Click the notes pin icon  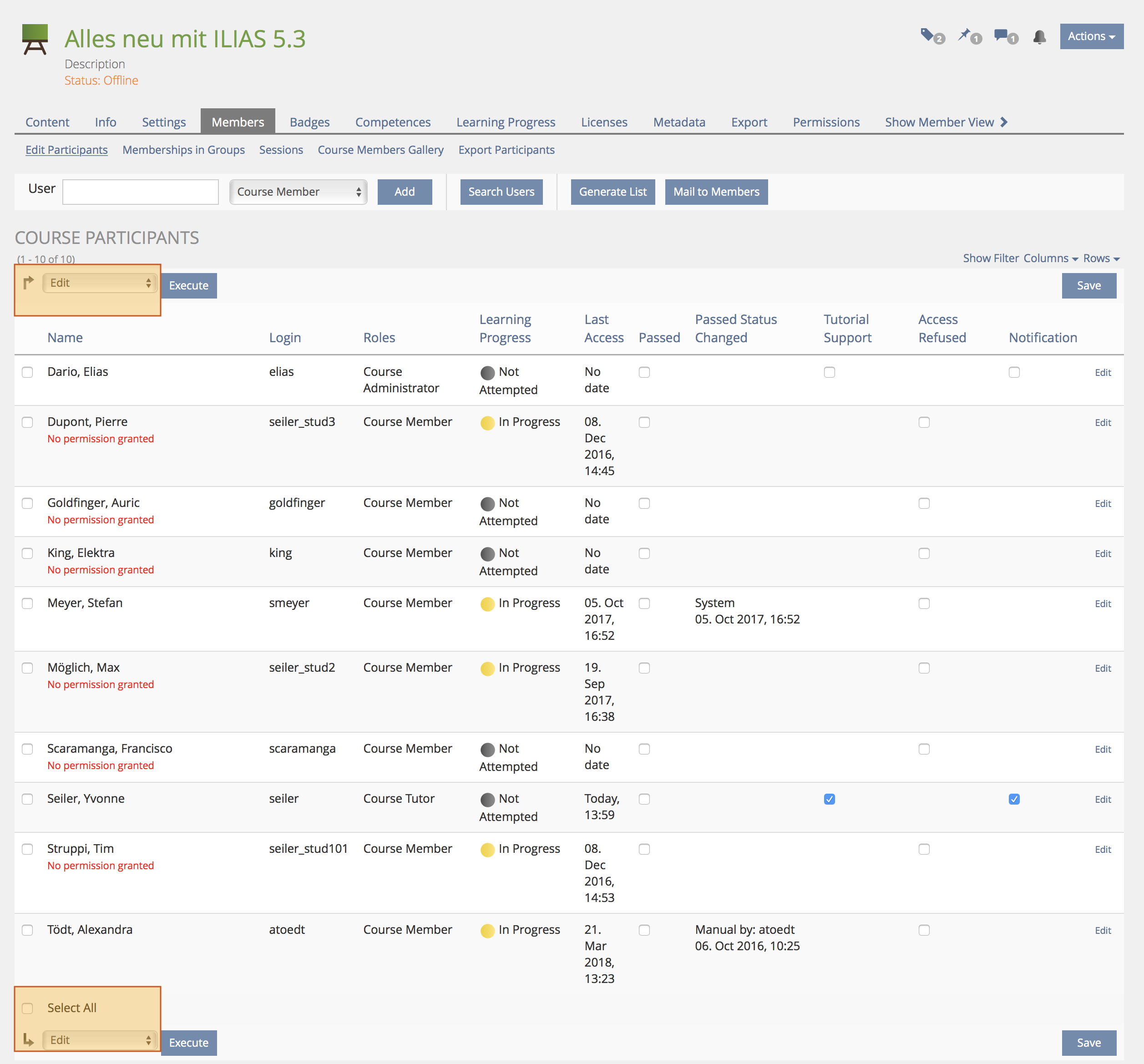(964, 35)
